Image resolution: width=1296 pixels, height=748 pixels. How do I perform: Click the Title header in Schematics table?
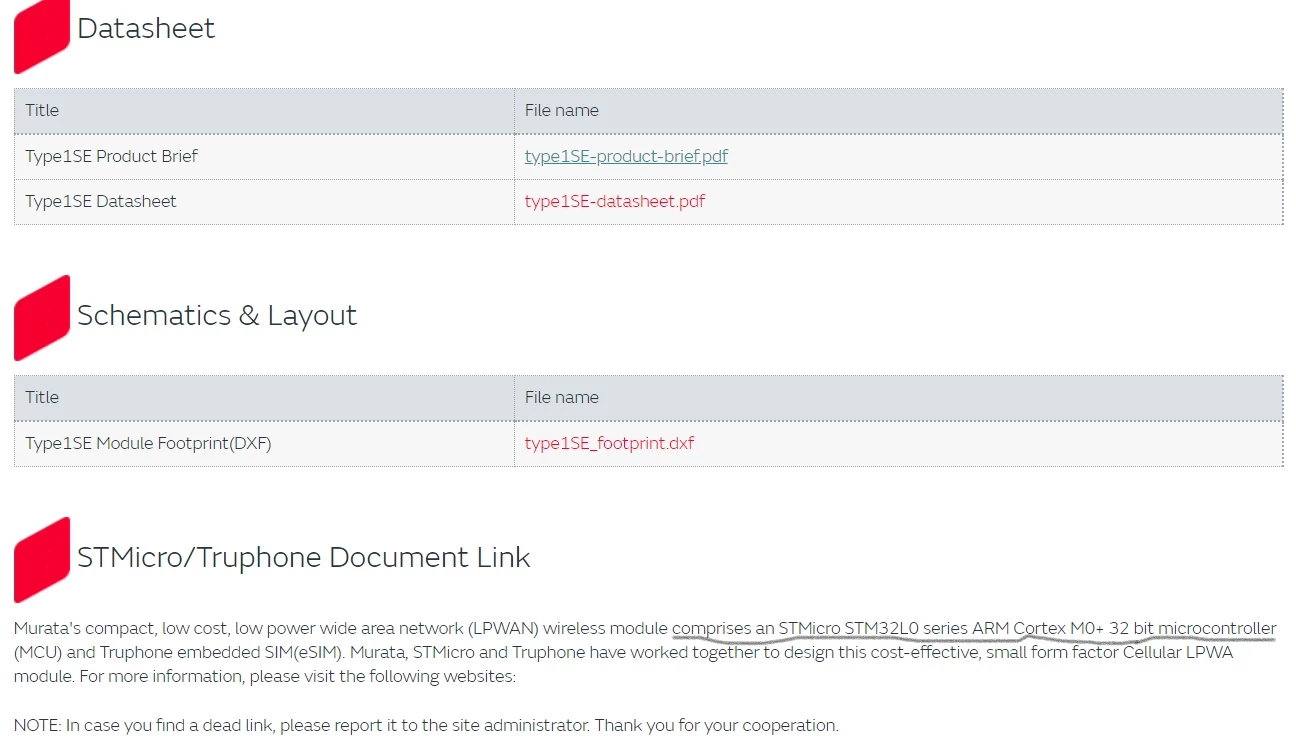[264, 397]
